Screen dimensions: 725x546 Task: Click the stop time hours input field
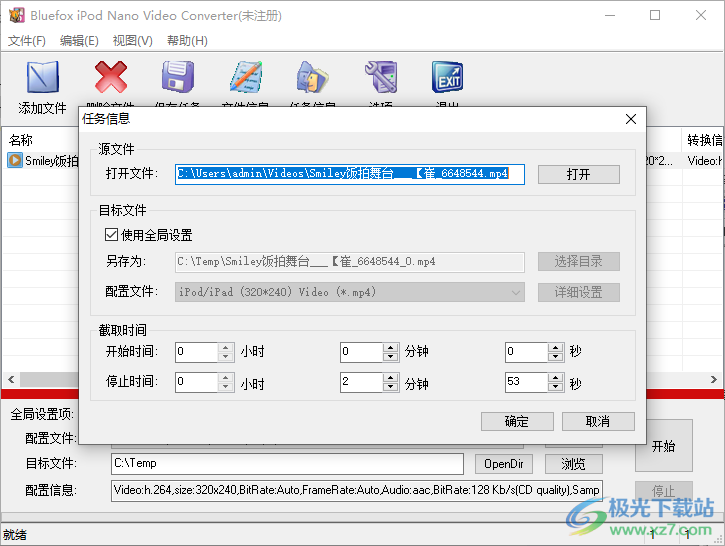pos(196,382)
